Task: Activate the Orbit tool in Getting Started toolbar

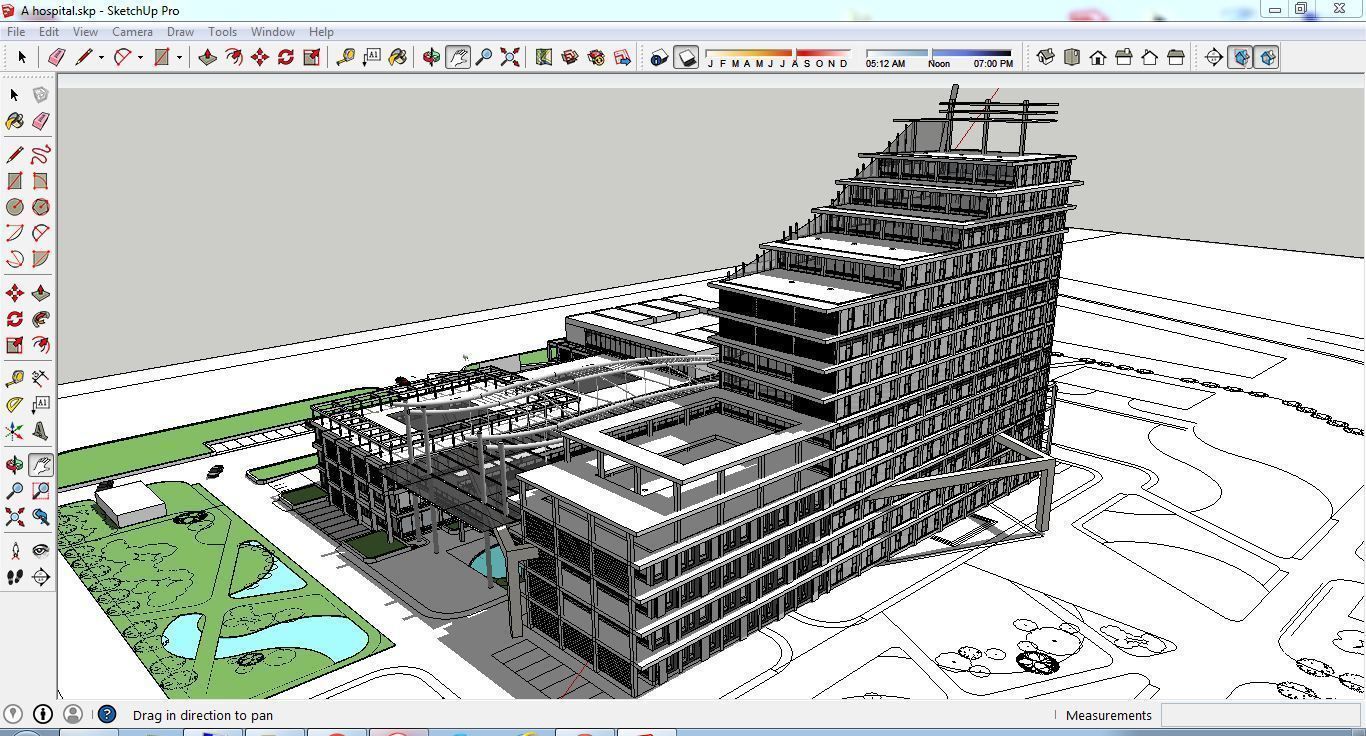Action: (431, 58)
